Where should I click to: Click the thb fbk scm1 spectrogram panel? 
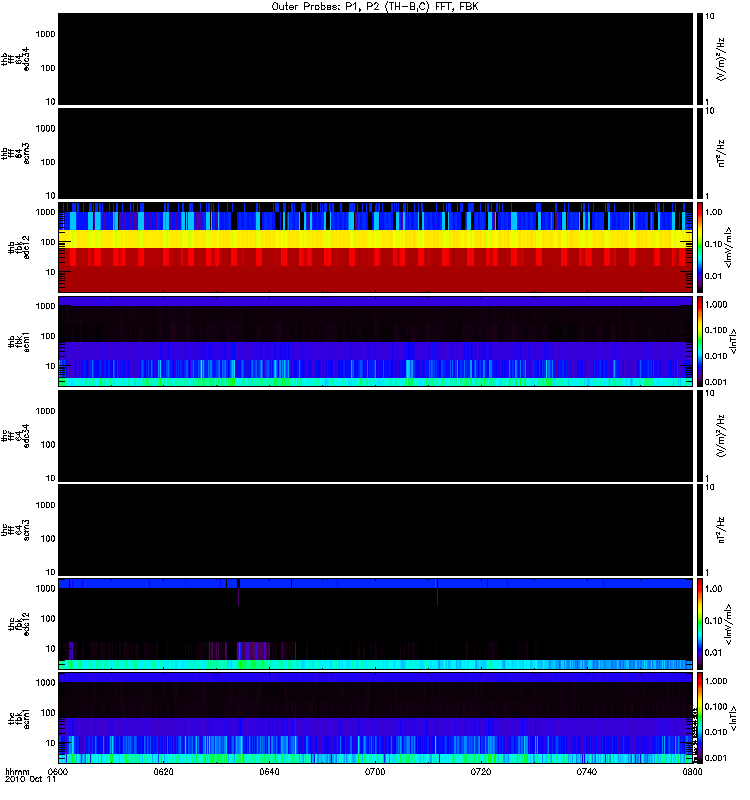(375, 341)
